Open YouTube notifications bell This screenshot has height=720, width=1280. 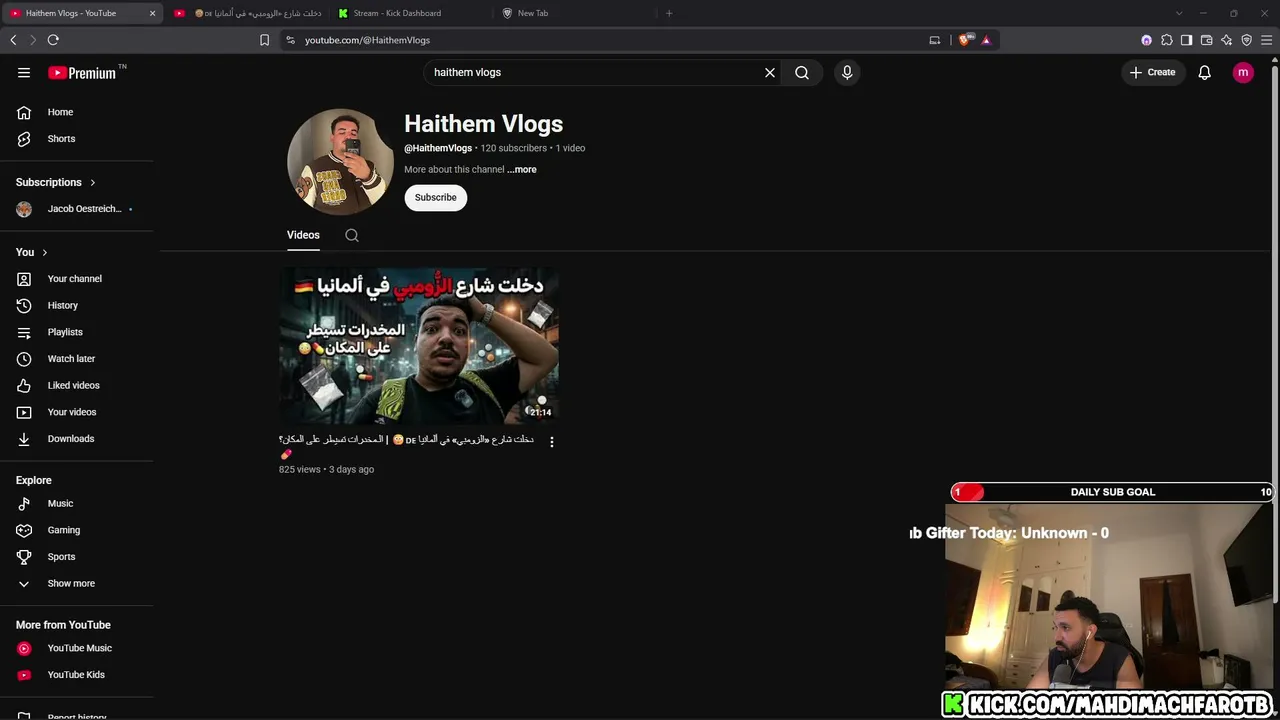[x=1205, y=72]
